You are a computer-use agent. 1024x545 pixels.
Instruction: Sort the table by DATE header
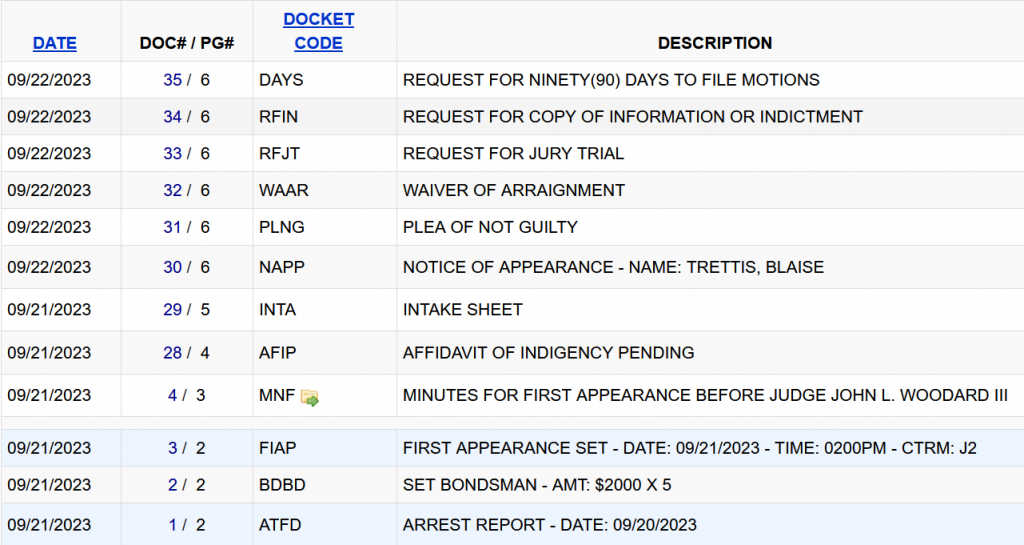coord(55,43)
